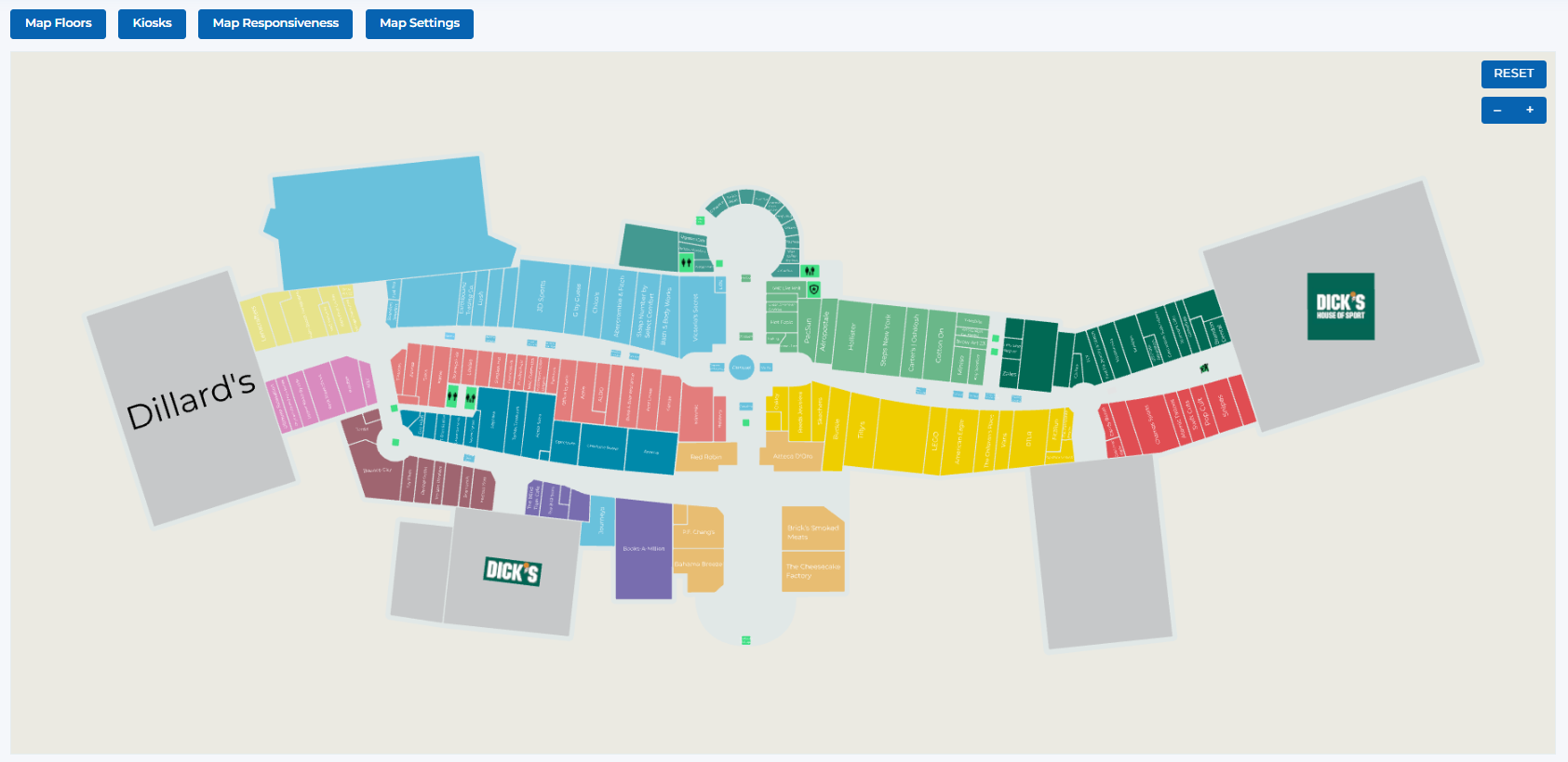Reset the map view with RESET
This screenshot has width=1568, height=762.
1513,74
